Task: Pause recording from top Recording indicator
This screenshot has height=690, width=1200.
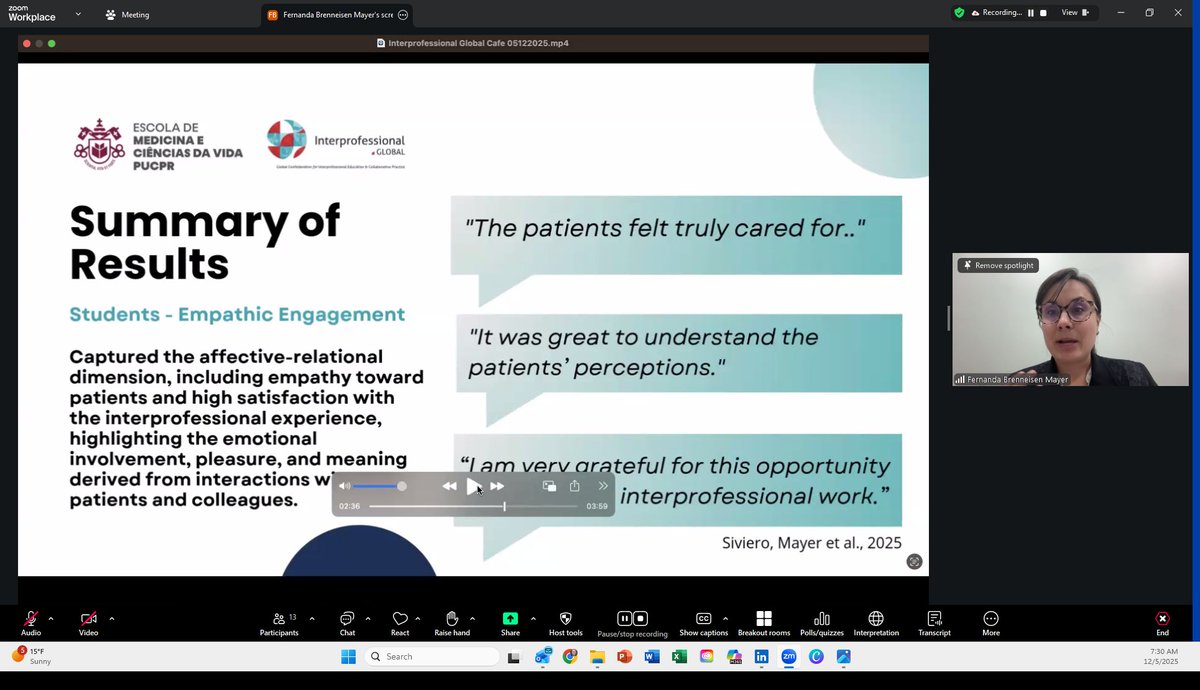Action: click(1031, 13)
